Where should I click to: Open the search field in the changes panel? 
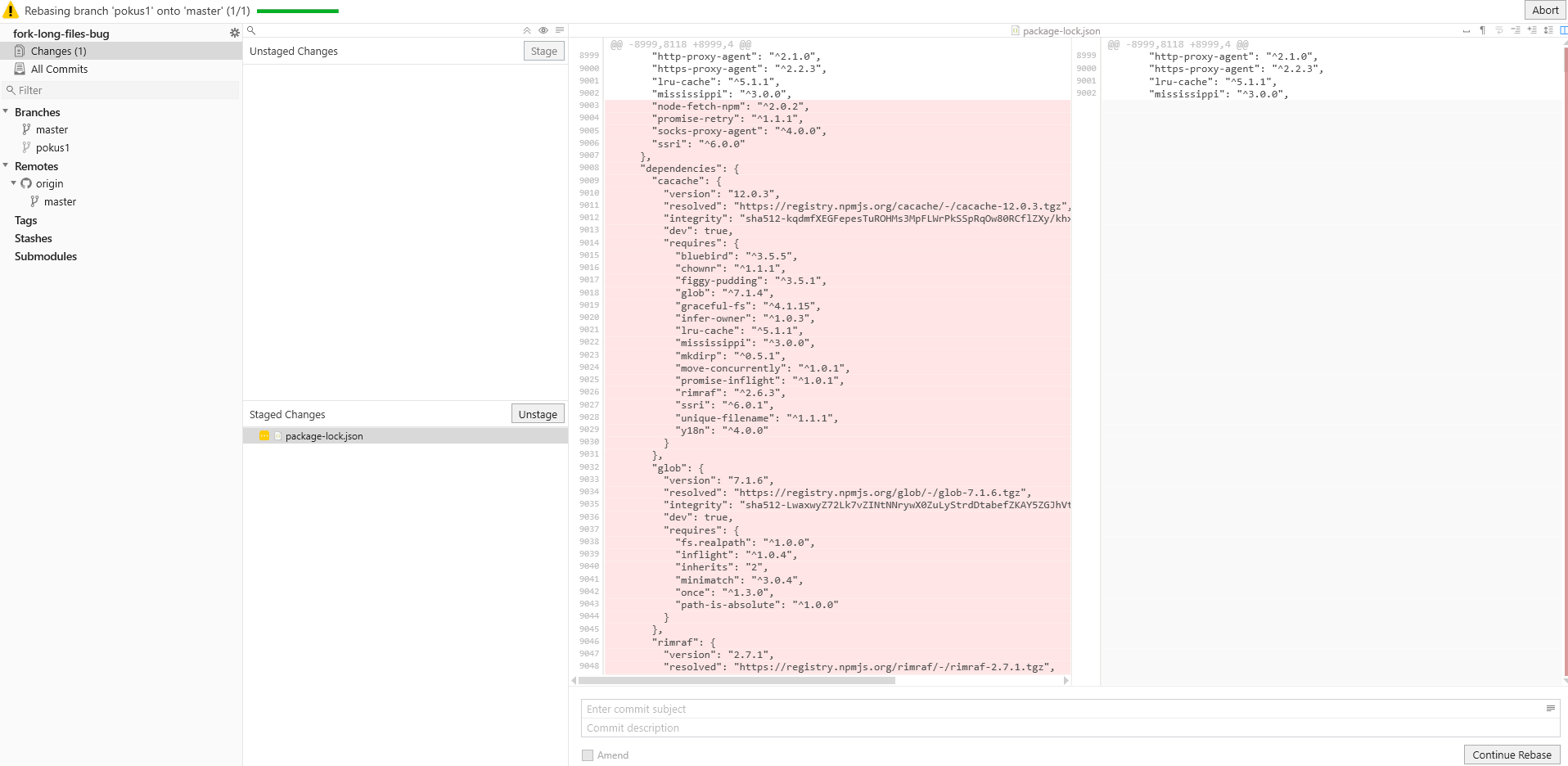(x=251, y=29)
